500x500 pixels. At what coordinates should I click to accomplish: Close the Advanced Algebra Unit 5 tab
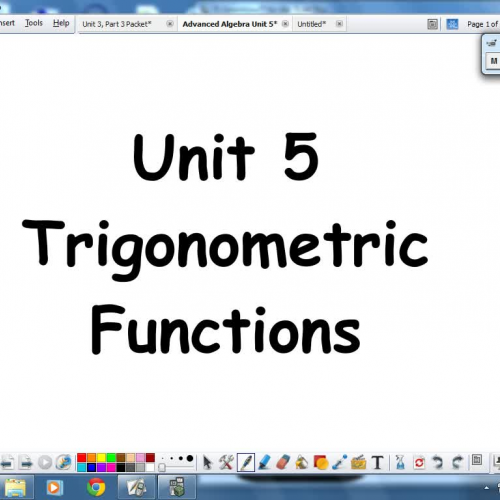click(x=285, y=24)
